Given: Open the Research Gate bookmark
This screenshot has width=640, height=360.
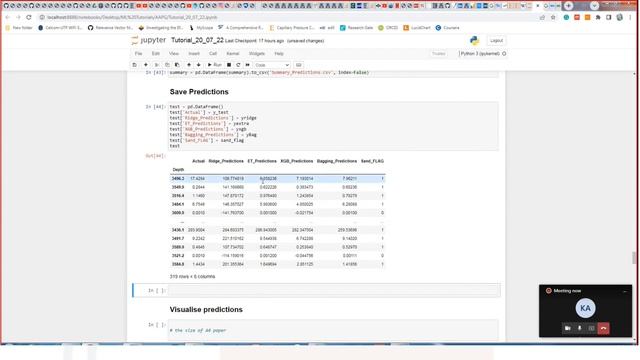Looking at the screenshot, I should click(x=356, y=28).
